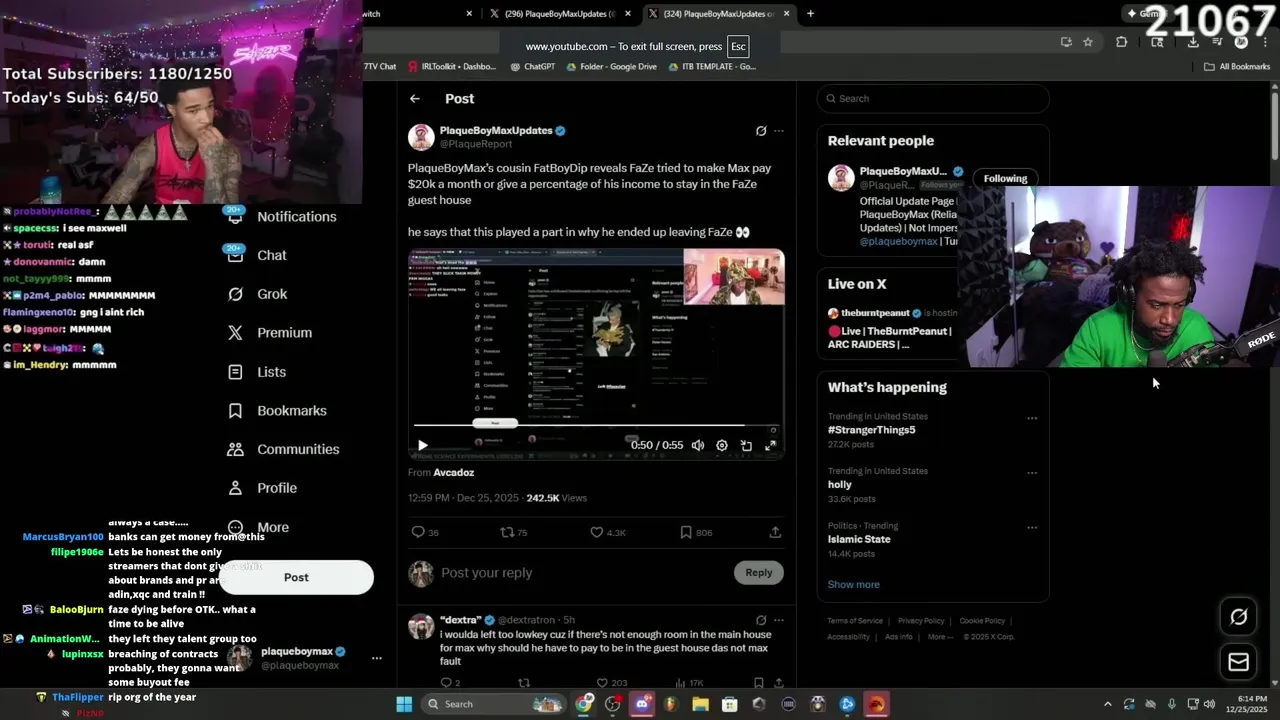Open Discord from the taskbar
The width and height of the screenshot is (1280, 720).
pyautogui.click(x=642, y=704)
